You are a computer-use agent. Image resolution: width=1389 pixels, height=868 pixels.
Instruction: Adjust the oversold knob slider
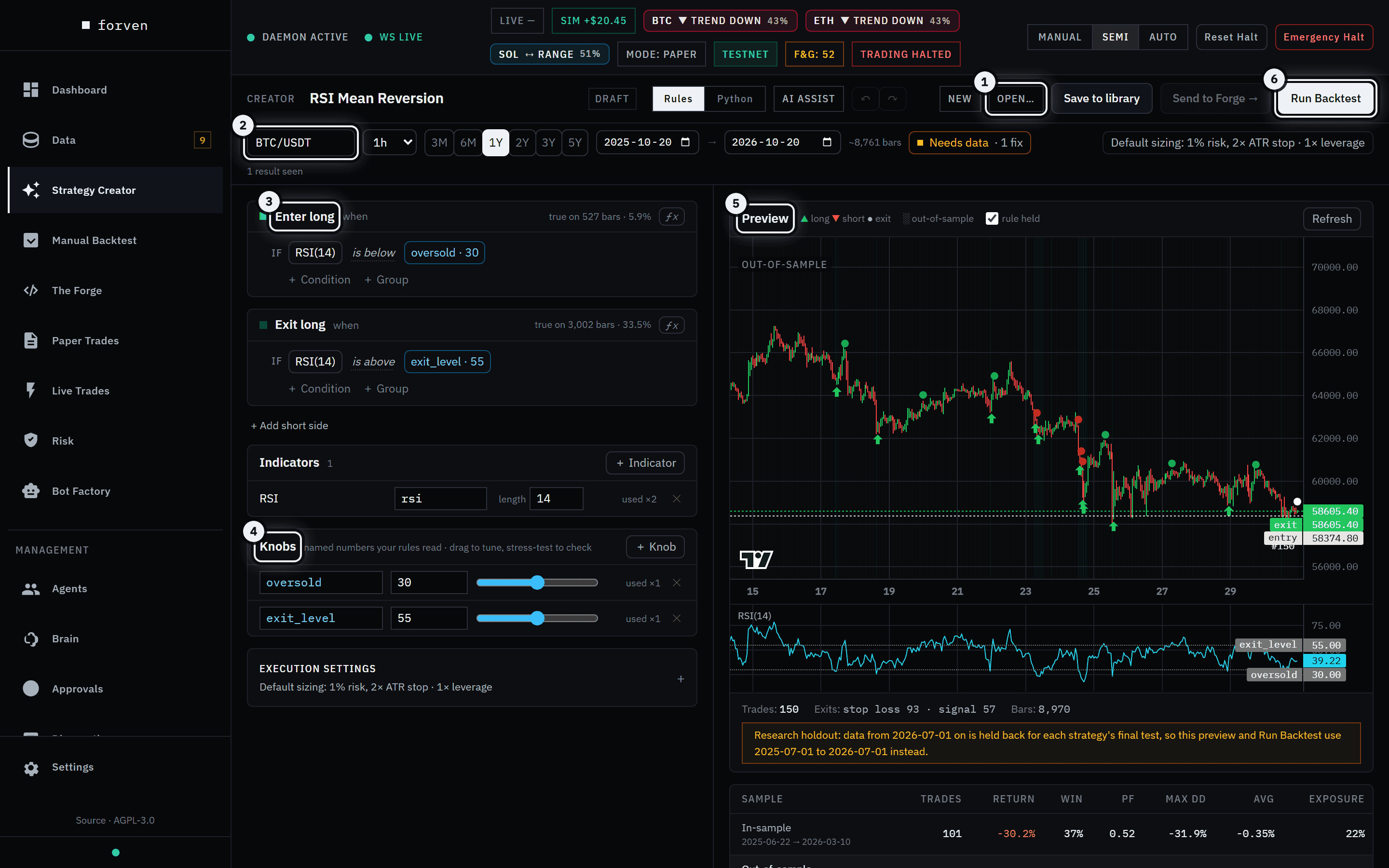(x=537, y=583)
